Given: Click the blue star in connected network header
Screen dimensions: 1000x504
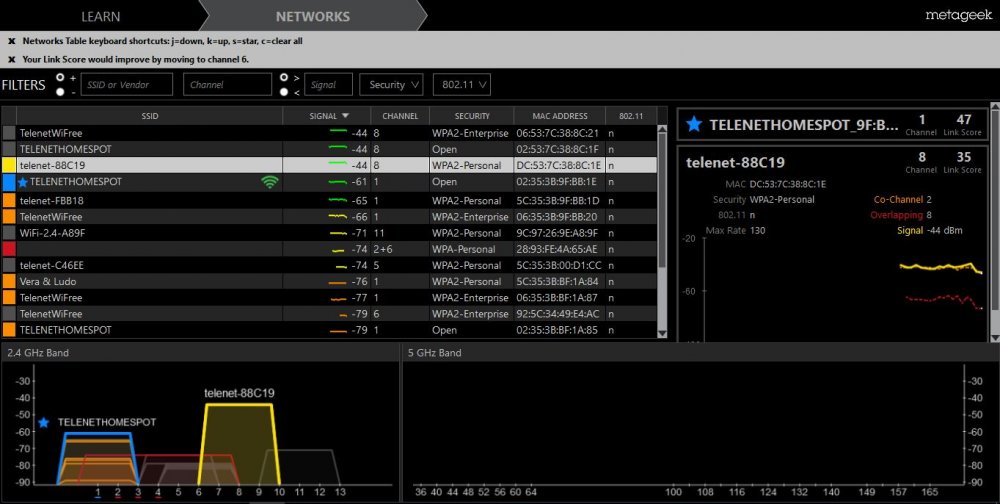Looking at the screenshot, I should (694, 124).
